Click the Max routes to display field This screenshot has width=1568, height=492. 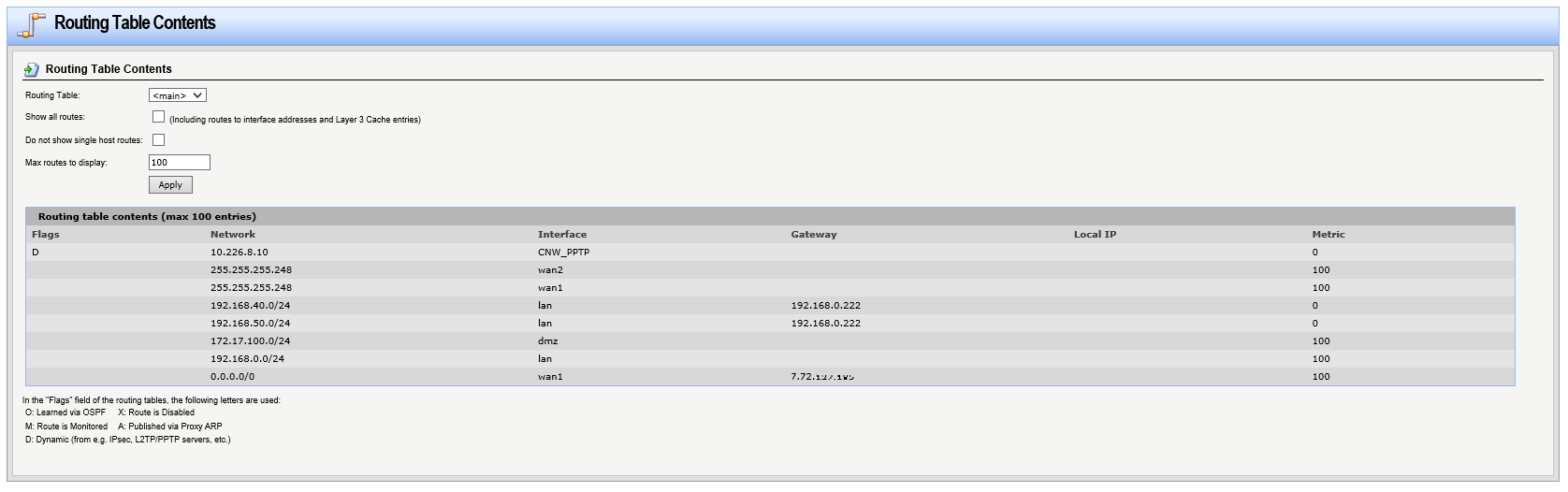click(180, 163)
